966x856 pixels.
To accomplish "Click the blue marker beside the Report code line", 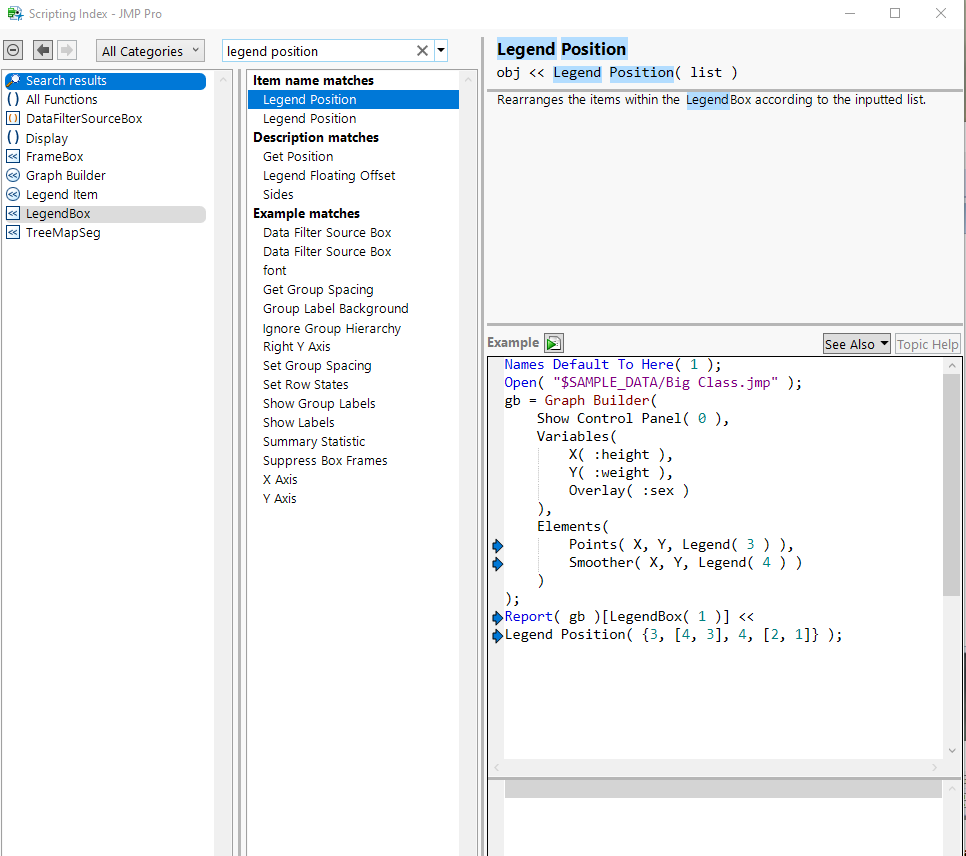I will click(x=497, y=618).
